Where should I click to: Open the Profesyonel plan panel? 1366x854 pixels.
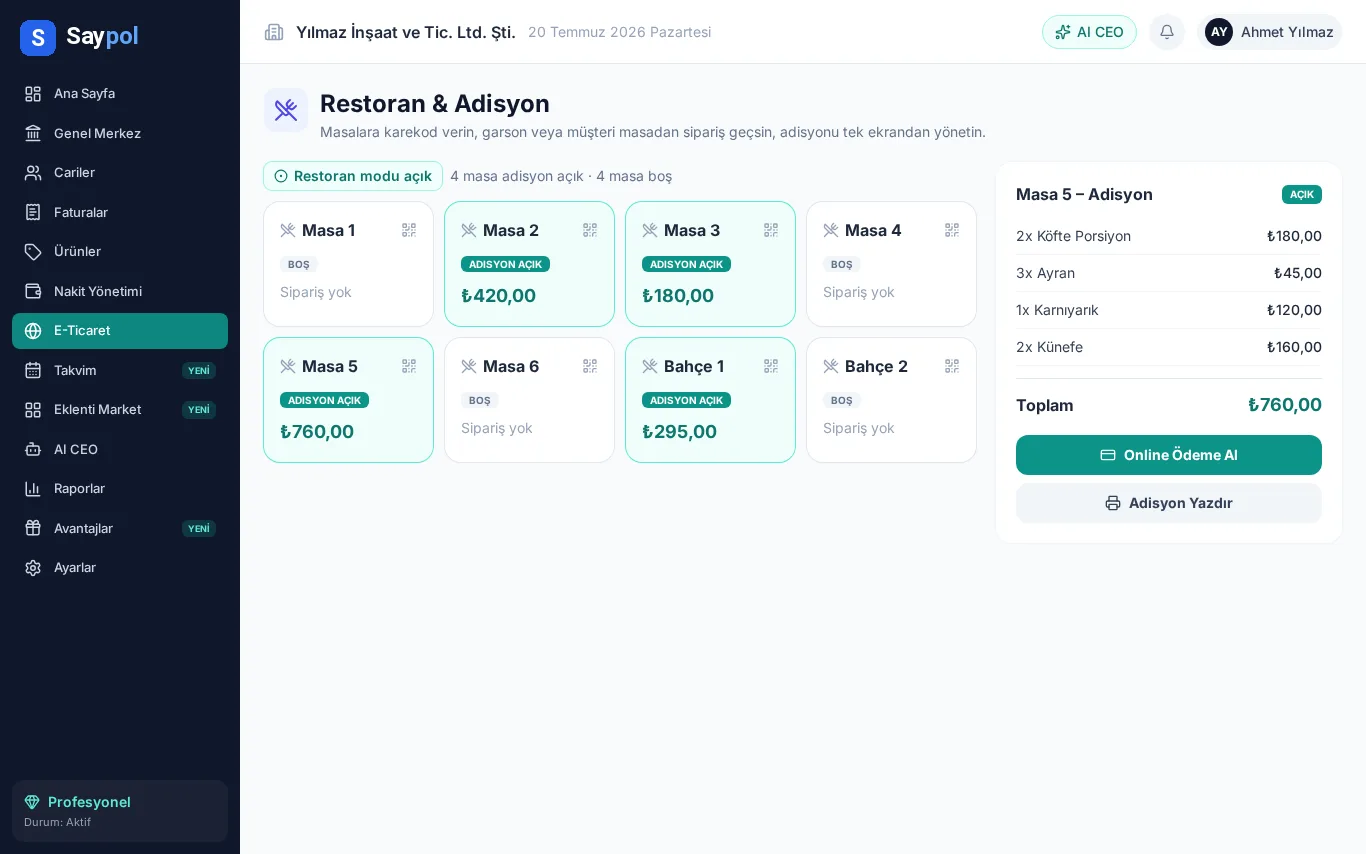click(120, 811)
